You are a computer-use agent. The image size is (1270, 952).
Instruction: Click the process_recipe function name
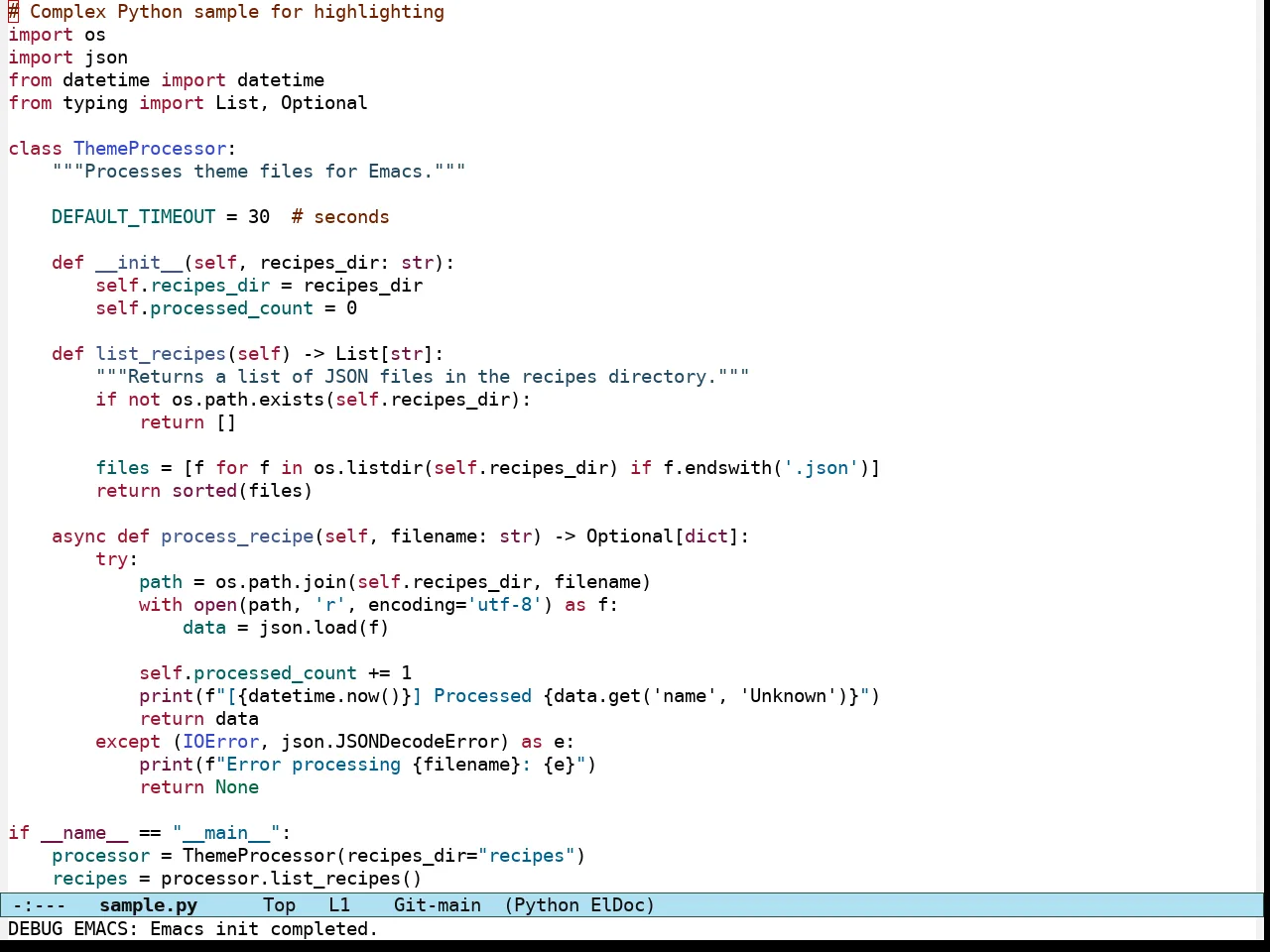237,536
